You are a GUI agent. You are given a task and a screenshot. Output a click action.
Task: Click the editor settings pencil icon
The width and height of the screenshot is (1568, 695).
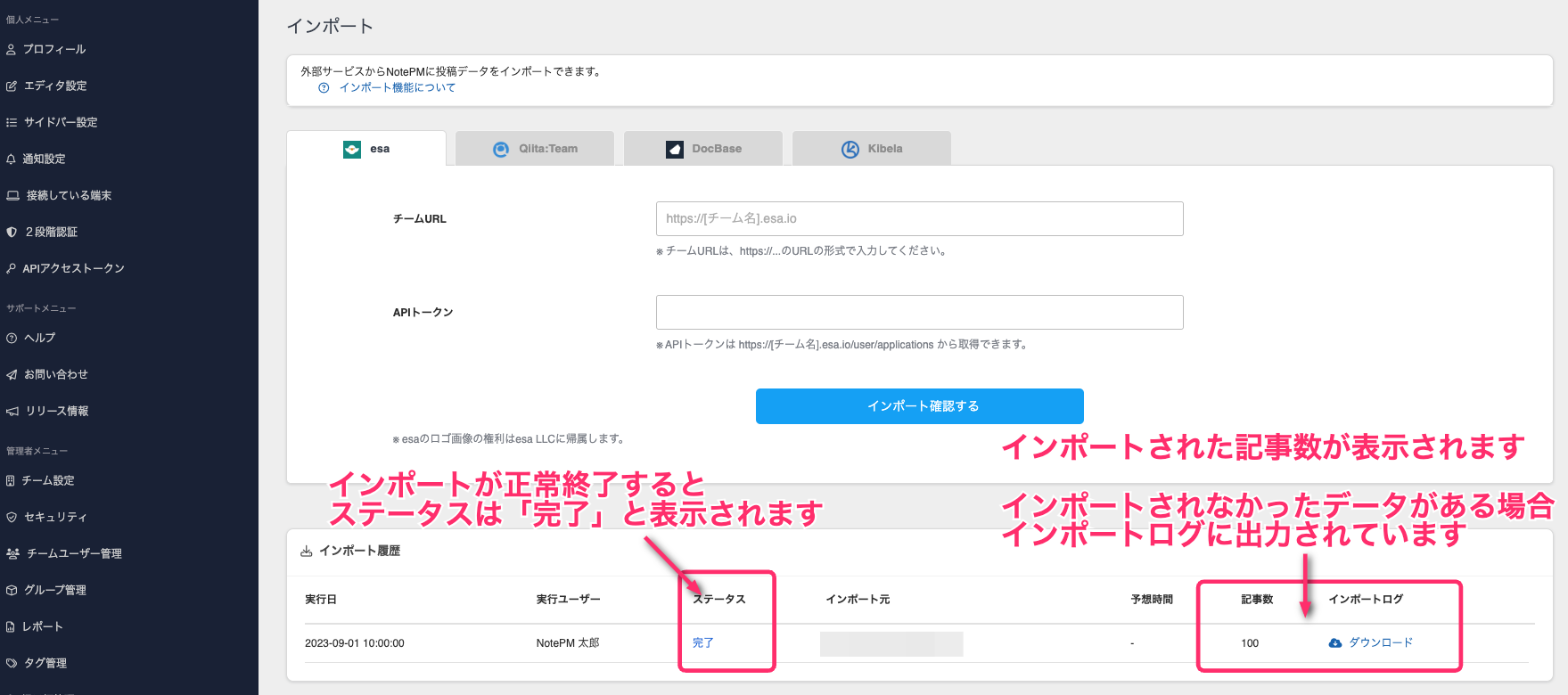coord(11,86)
